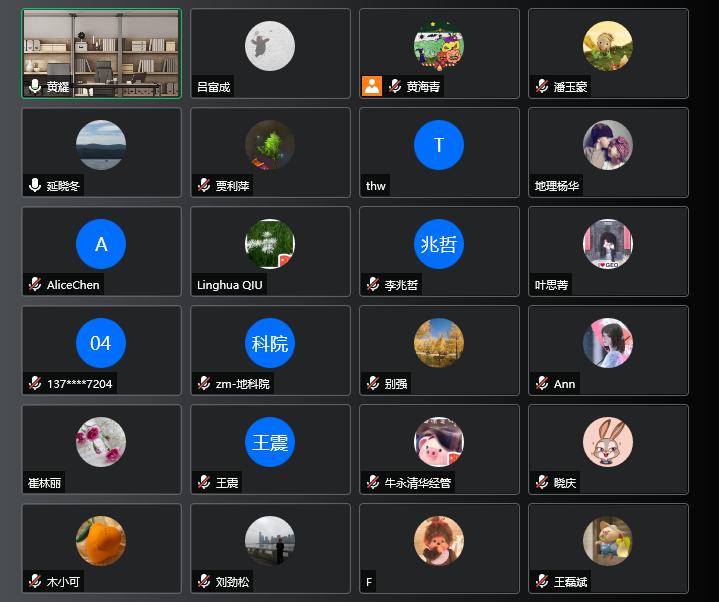Screen dimensions: 719x602
Task: Click the muted mic icon next to 137****7204
Action: pos(35,383)
